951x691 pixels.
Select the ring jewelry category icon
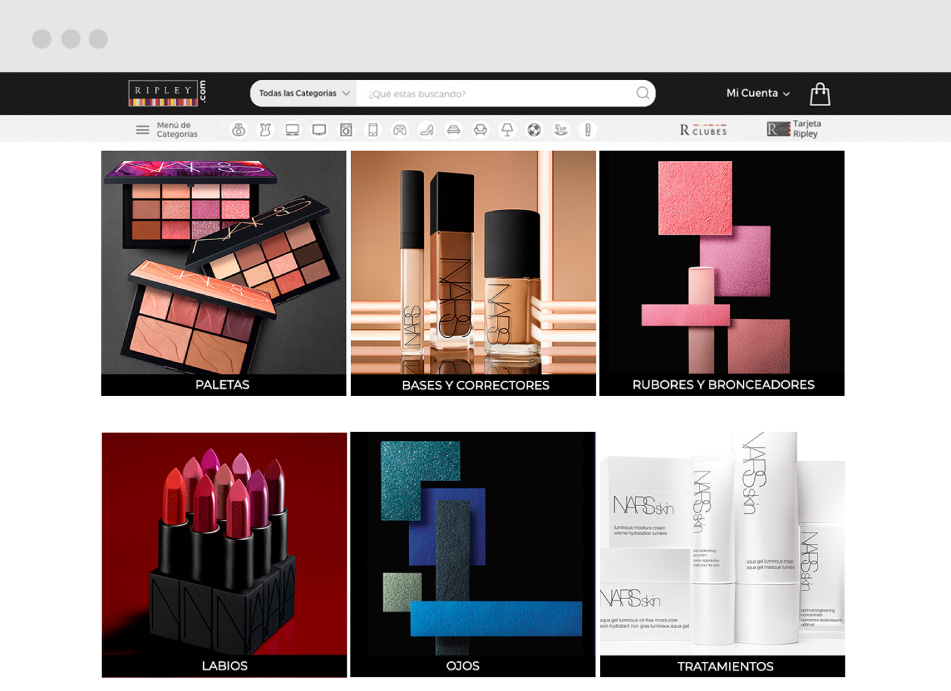[x=239, y=130]
